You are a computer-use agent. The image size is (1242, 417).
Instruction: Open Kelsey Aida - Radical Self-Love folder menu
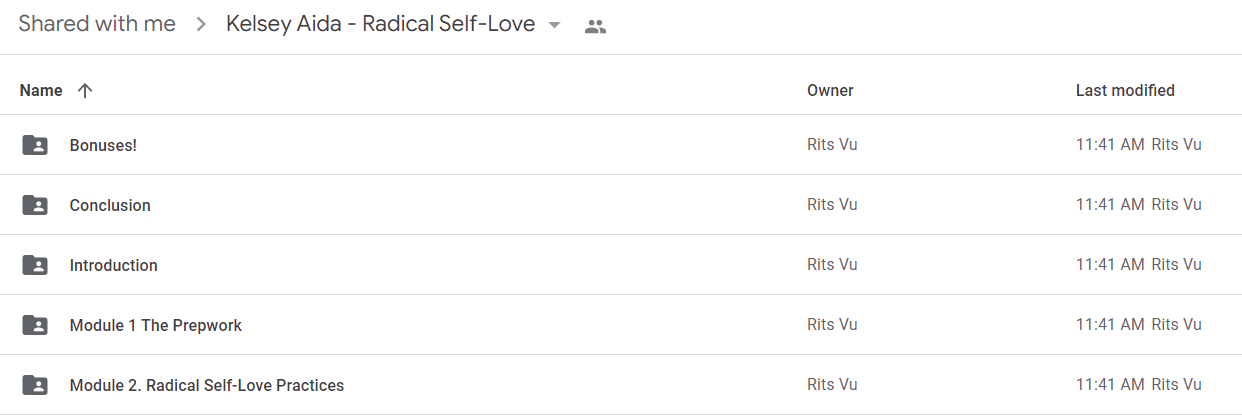[x=380, y=24]
